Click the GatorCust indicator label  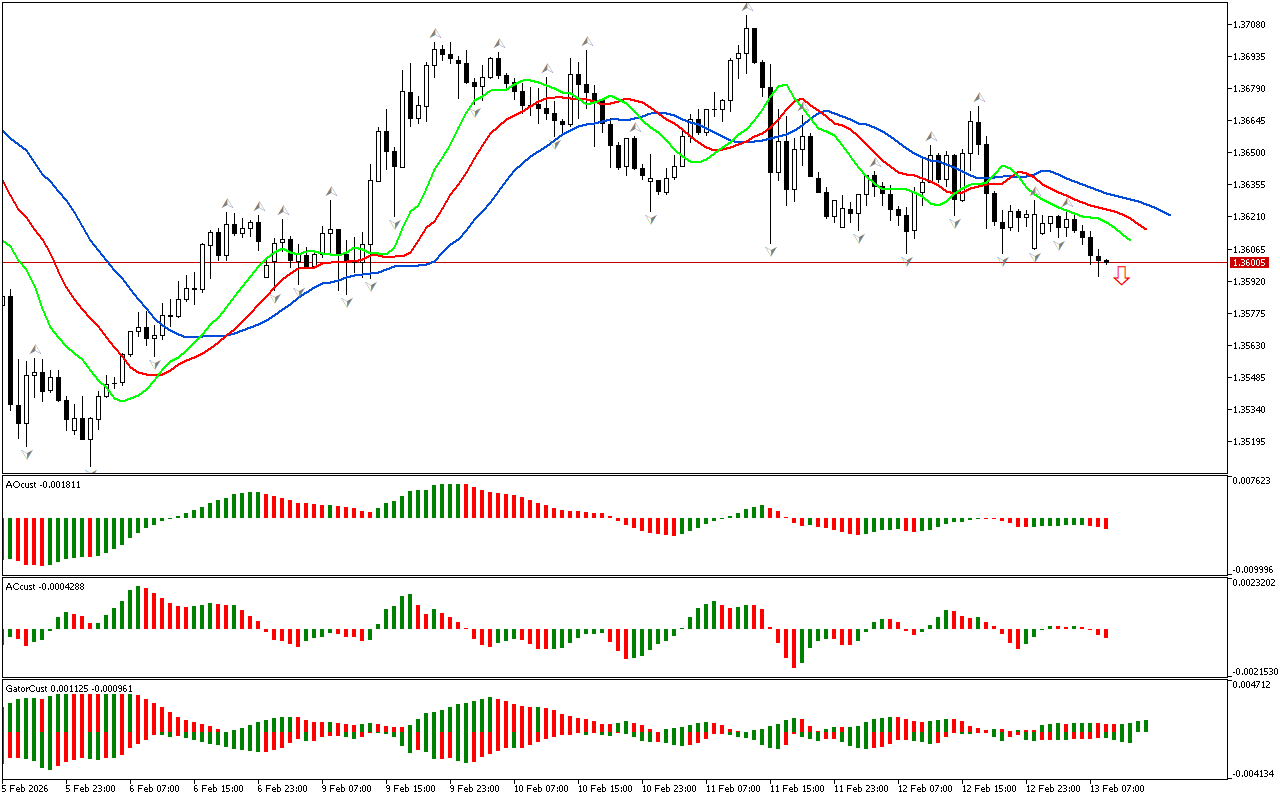click(x=70, y=688)
